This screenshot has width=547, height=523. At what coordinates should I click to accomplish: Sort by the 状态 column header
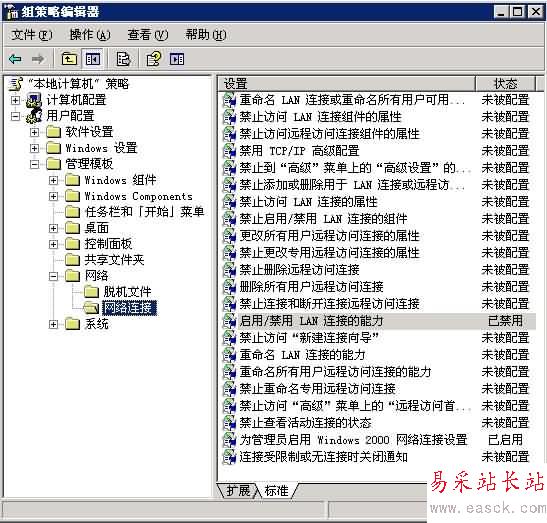coord(505,83)
